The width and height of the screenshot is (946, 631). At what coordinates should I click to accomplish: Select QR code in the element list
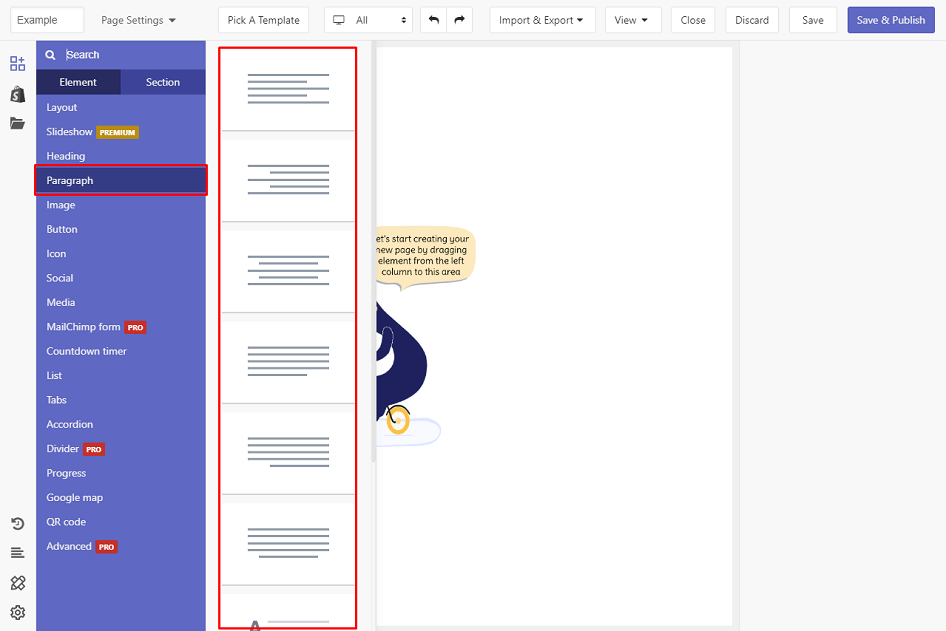coord(121,522)
